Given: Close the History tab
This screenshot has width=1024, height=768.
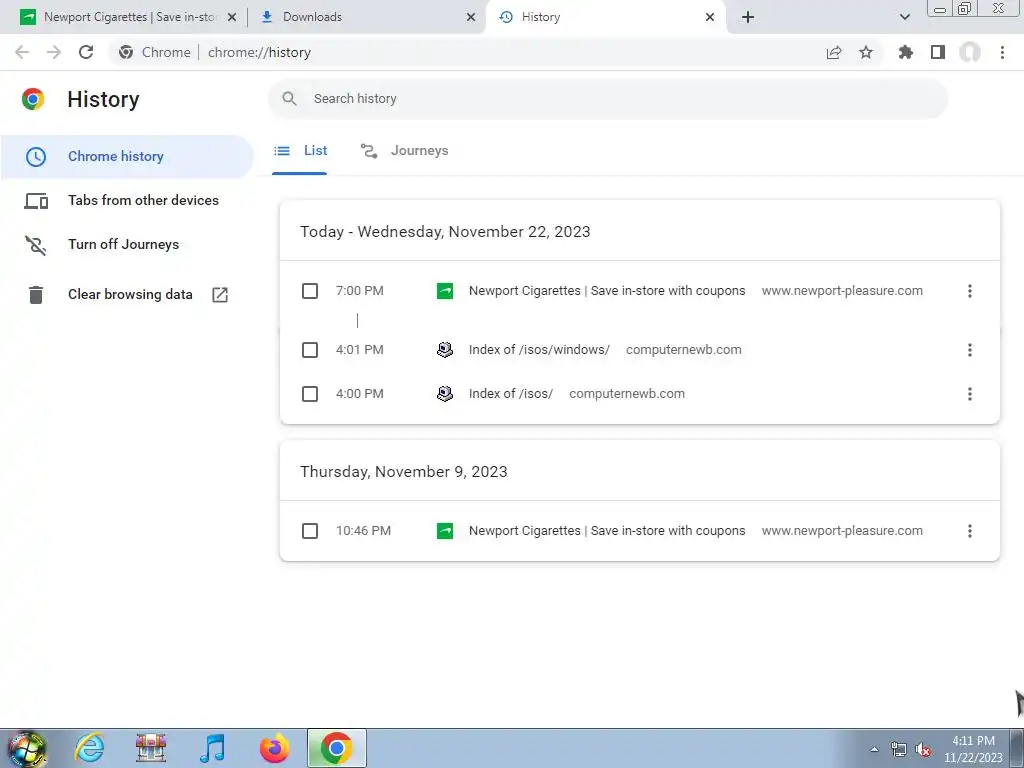Looking at the screenshot, I should [x=710, y=17].
